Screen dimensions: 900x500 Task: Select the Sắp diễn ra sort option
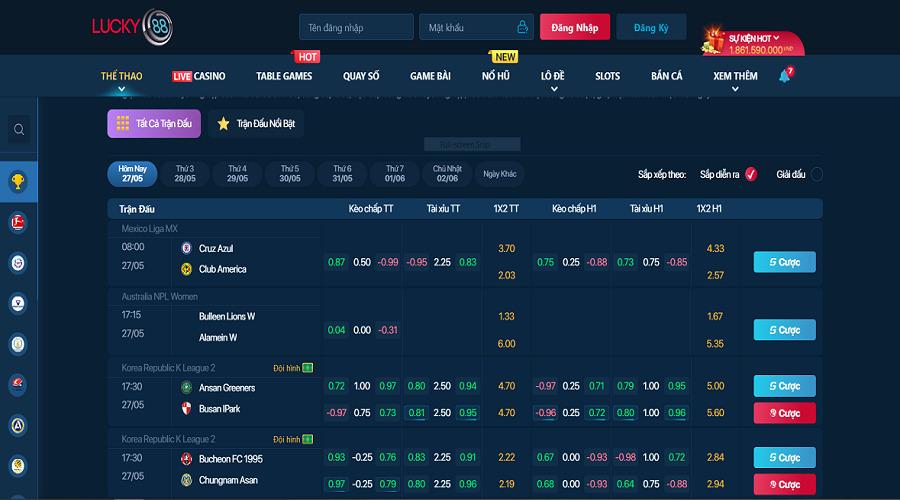point(751,174)
